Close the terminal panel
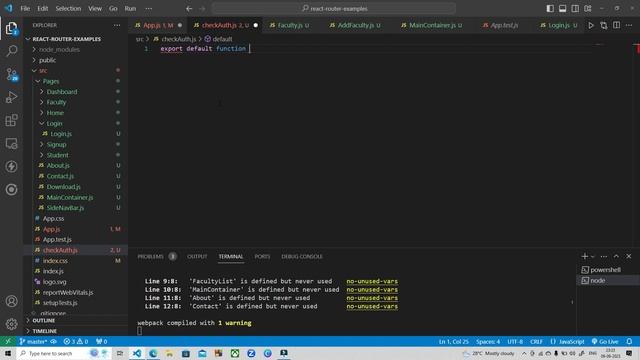This screenshot has width=640, height=360. tap(629, 256)
